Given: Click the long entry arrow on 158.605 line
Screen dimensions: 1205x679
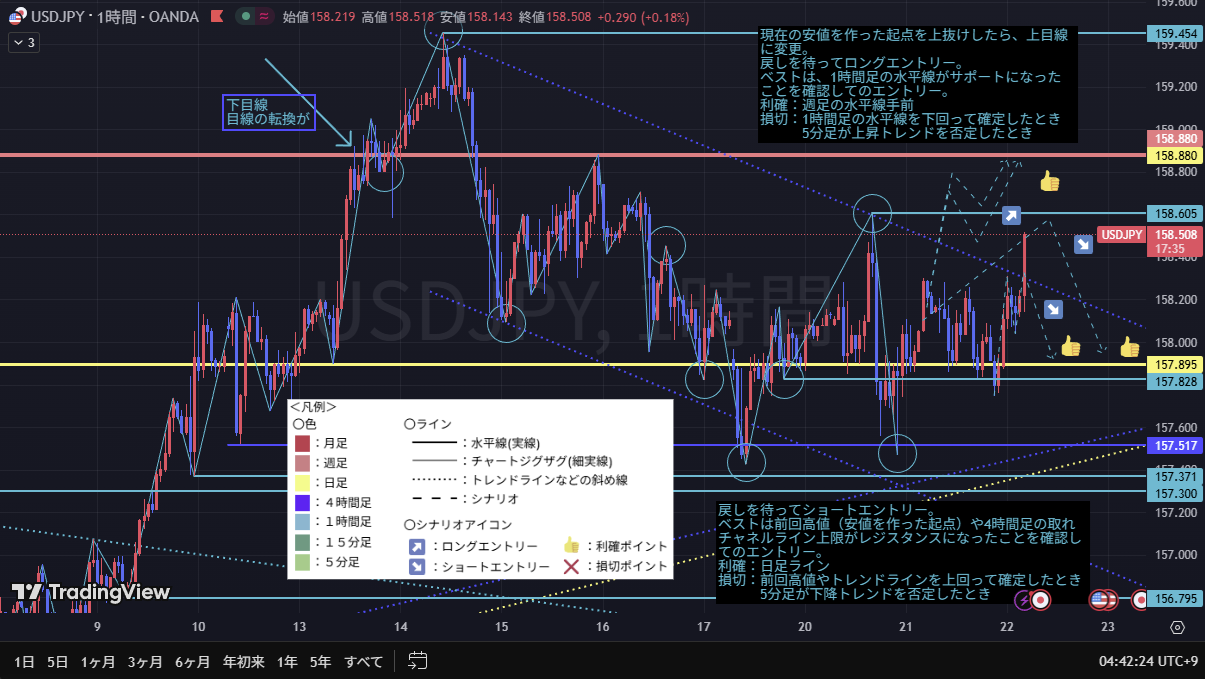Looking at the screenshot, I should (1011, 215).
